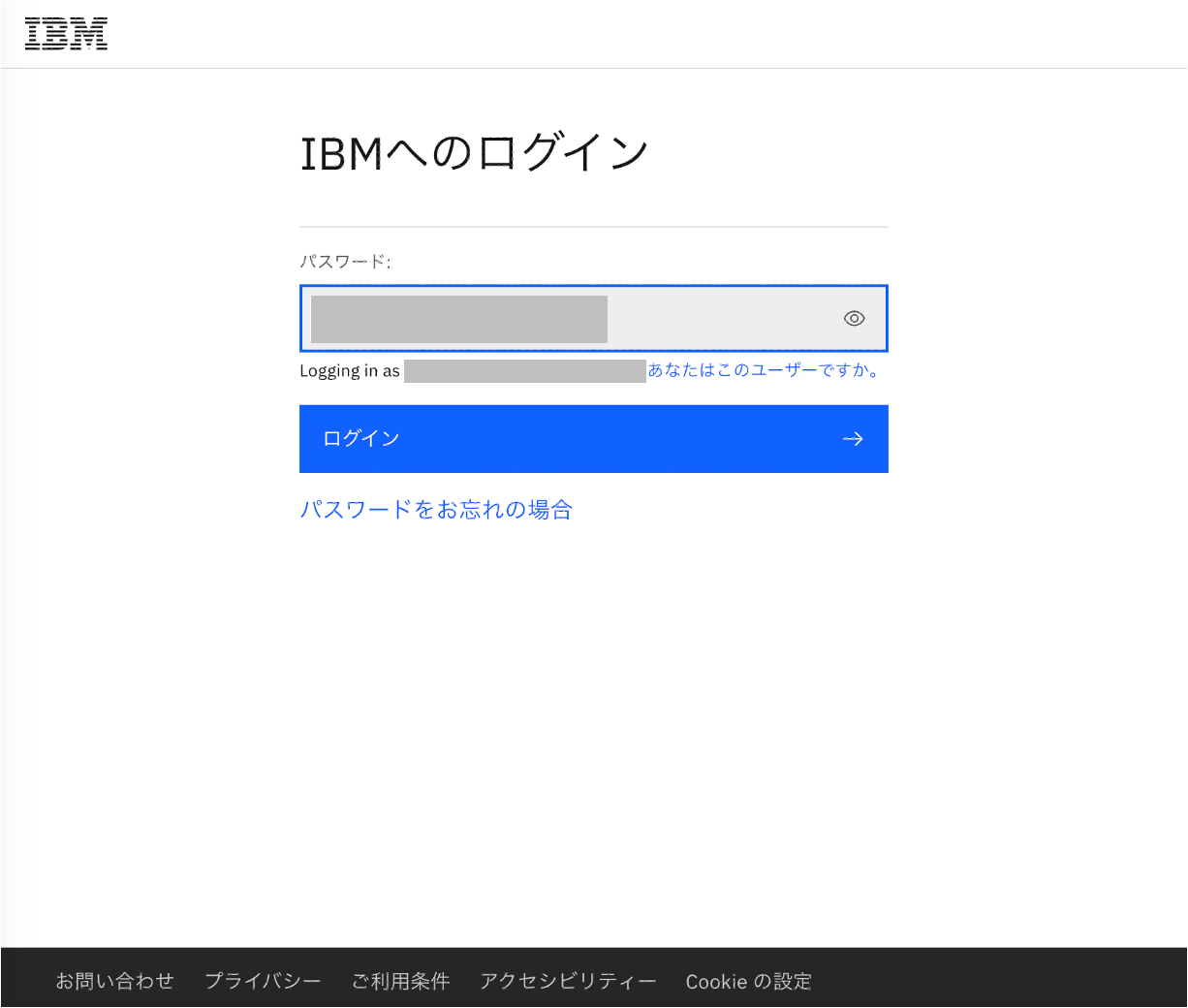The height and width of the screenshot is (1008, 1188).
Task: Open パスワードをお忘れの場合 link
Action: [x=436, y=509]
